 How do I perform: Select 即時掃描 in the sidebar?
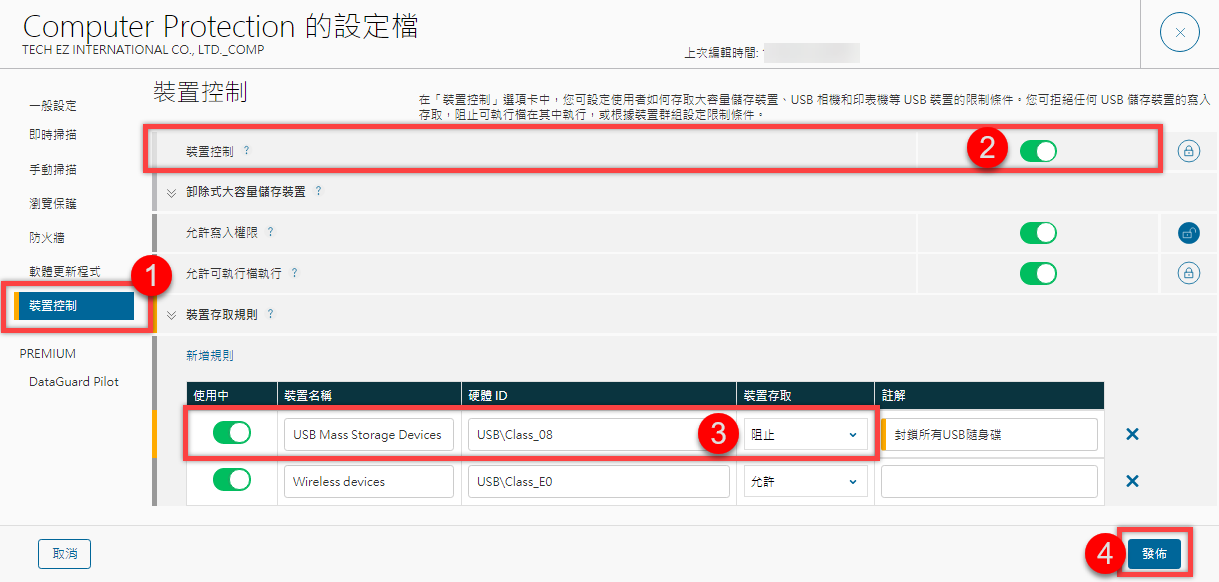point(53,135)
